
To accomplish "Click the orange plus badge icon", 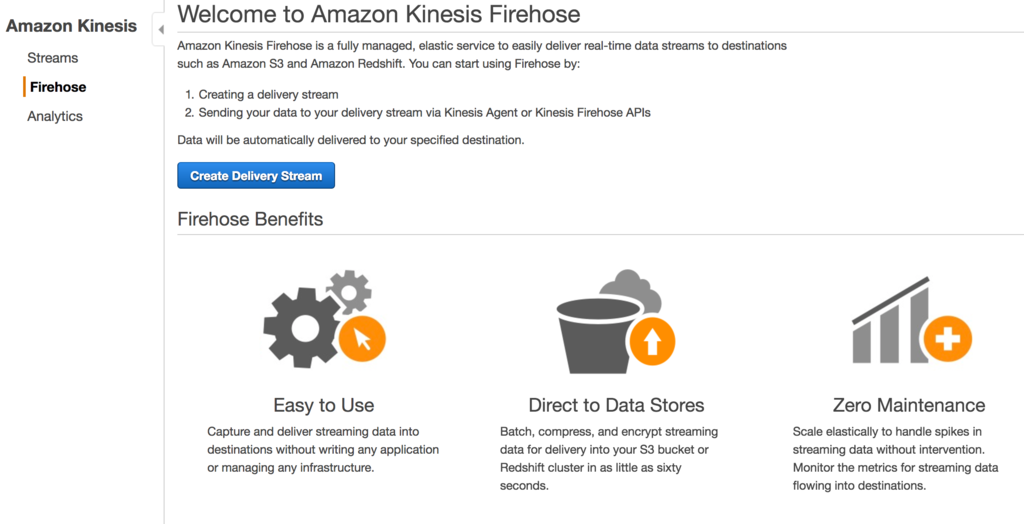I will [x=948, y=340].
